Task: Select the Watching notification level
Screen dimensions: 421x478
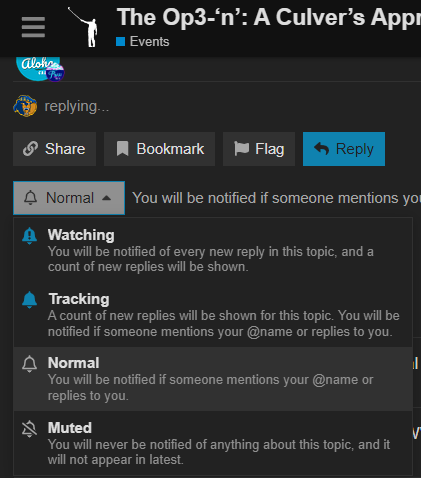Action: click(x=213, y=251)
